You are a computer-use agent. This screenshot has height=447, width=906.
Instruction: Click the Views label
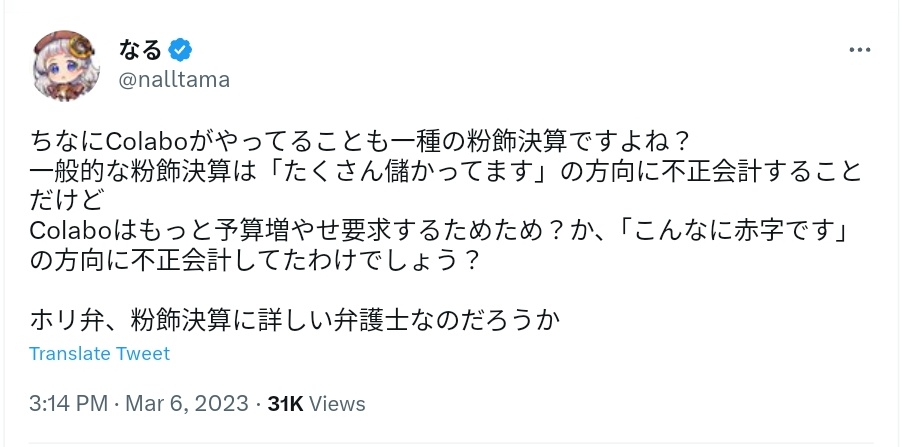(338, 404)
